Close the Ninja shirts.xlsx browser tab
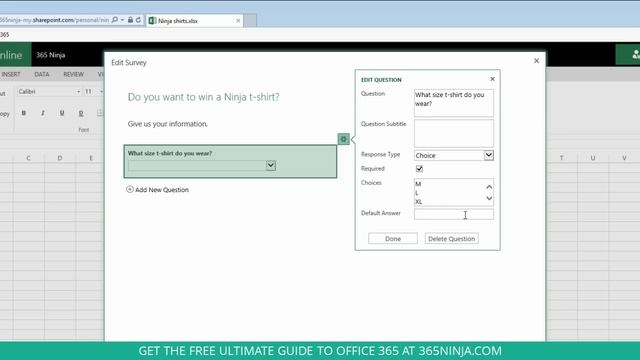 pyautogui.click(x=238, y=21)
